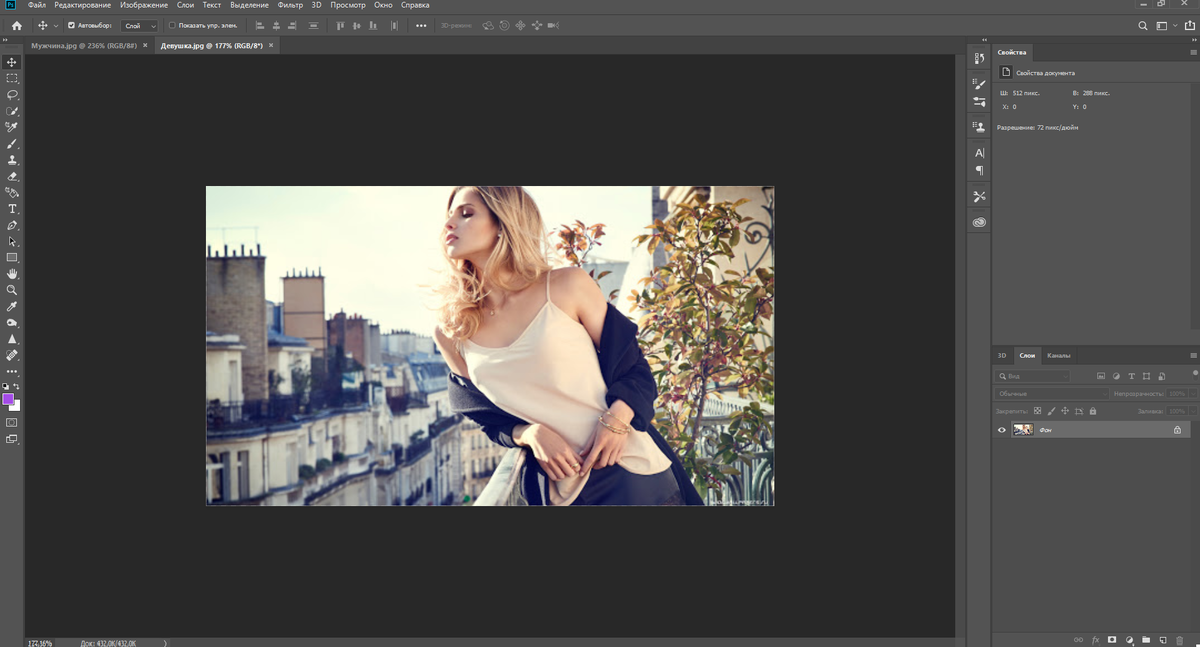Toggle lock position cross-arrows icon
The image size is (1200, 647).
1065,411
